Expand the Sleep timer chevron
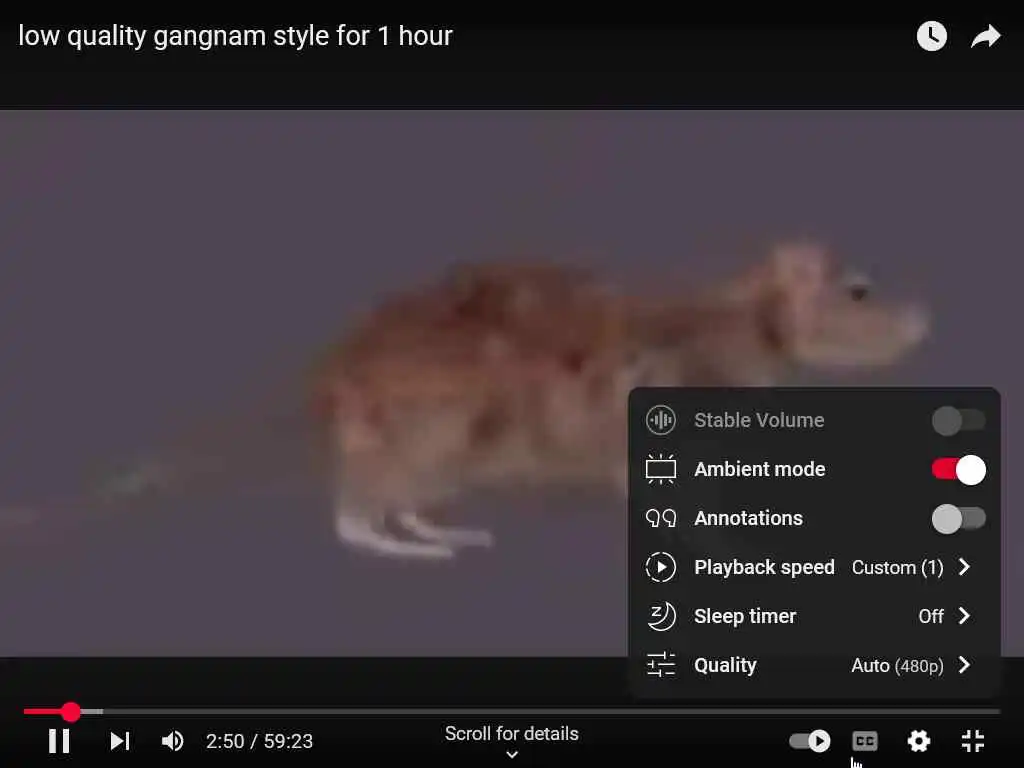1024x768 pixels. coord(965,616)
